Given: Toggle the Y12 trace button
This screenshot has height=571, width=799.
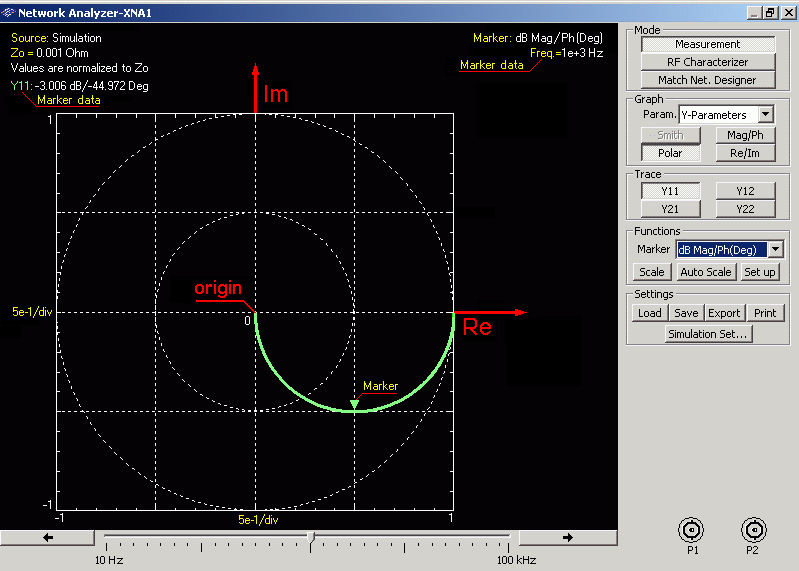Looking at the screenshot, I should [745, 191].
